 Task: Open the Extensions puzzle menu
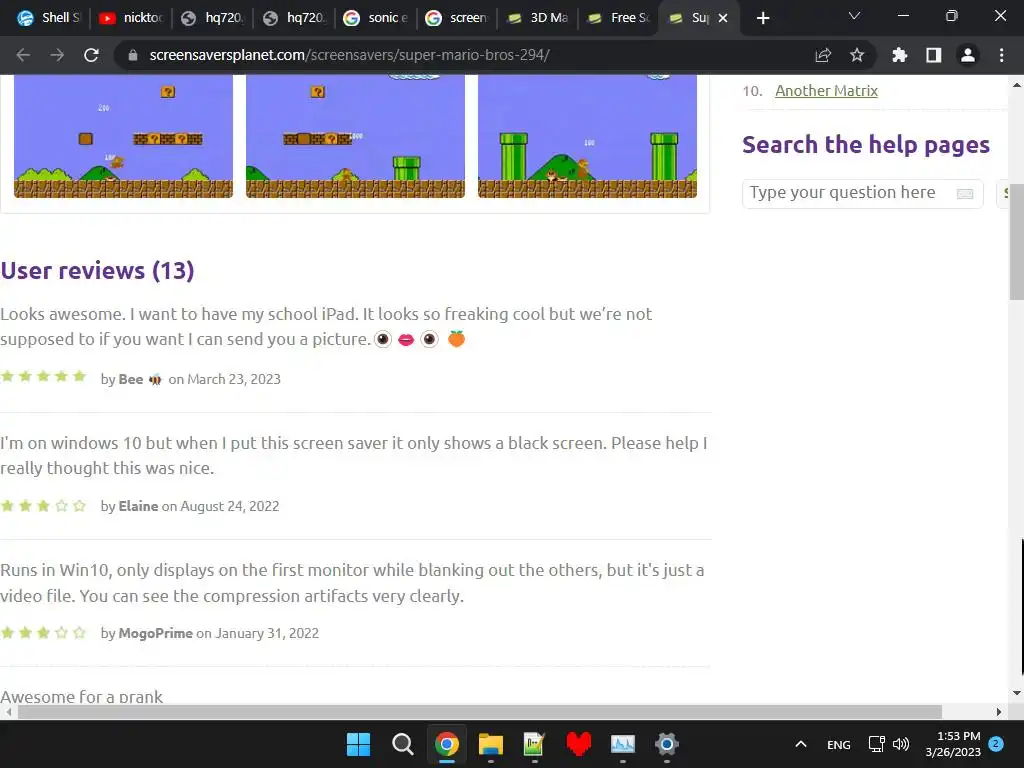[x=900, y=55]
